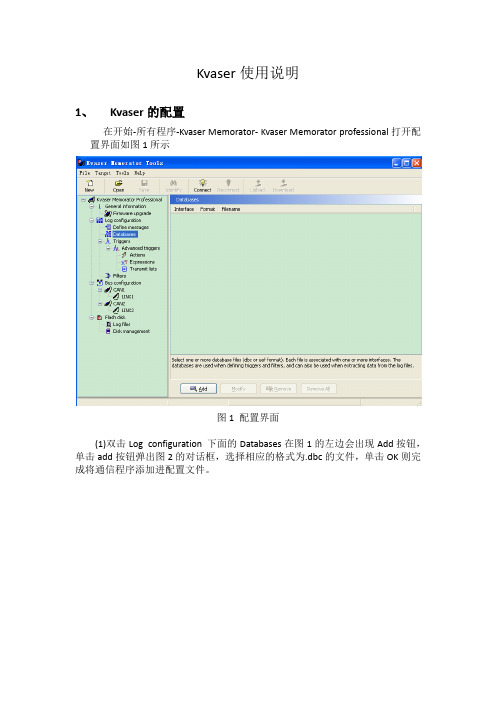Screen dimensions: 496x702
Task: Click the Remove All button
Action: point(318,389)
